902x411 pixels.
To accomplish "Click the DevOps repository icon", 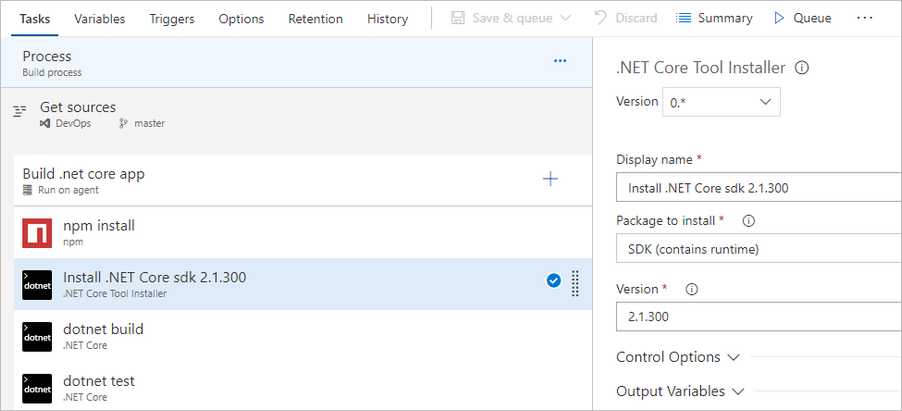I will [45, 123].
